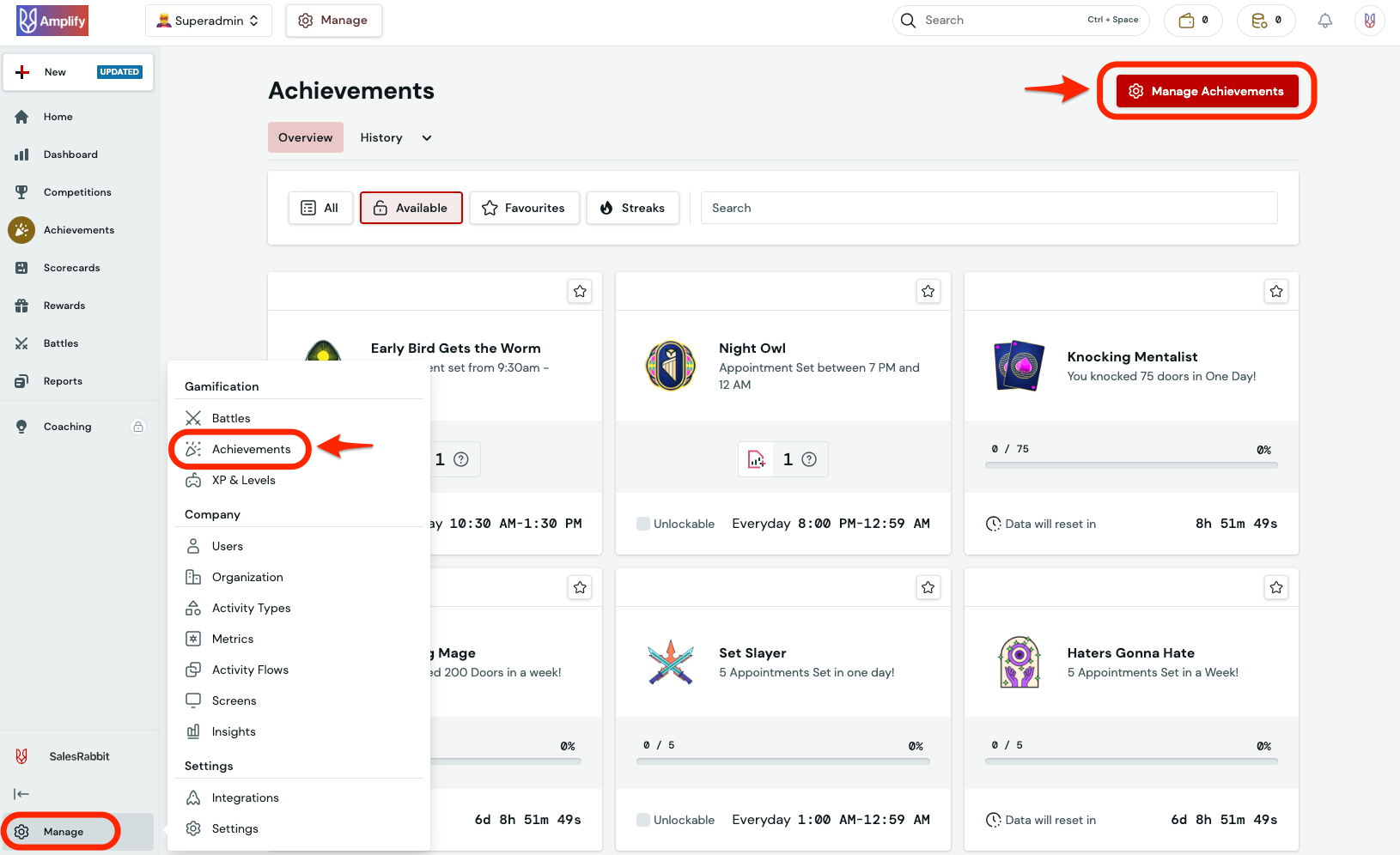This screenshot has height=855, width=1400.
Task: Click the Rewards icon in the sidebar
Action: point(22,305)
